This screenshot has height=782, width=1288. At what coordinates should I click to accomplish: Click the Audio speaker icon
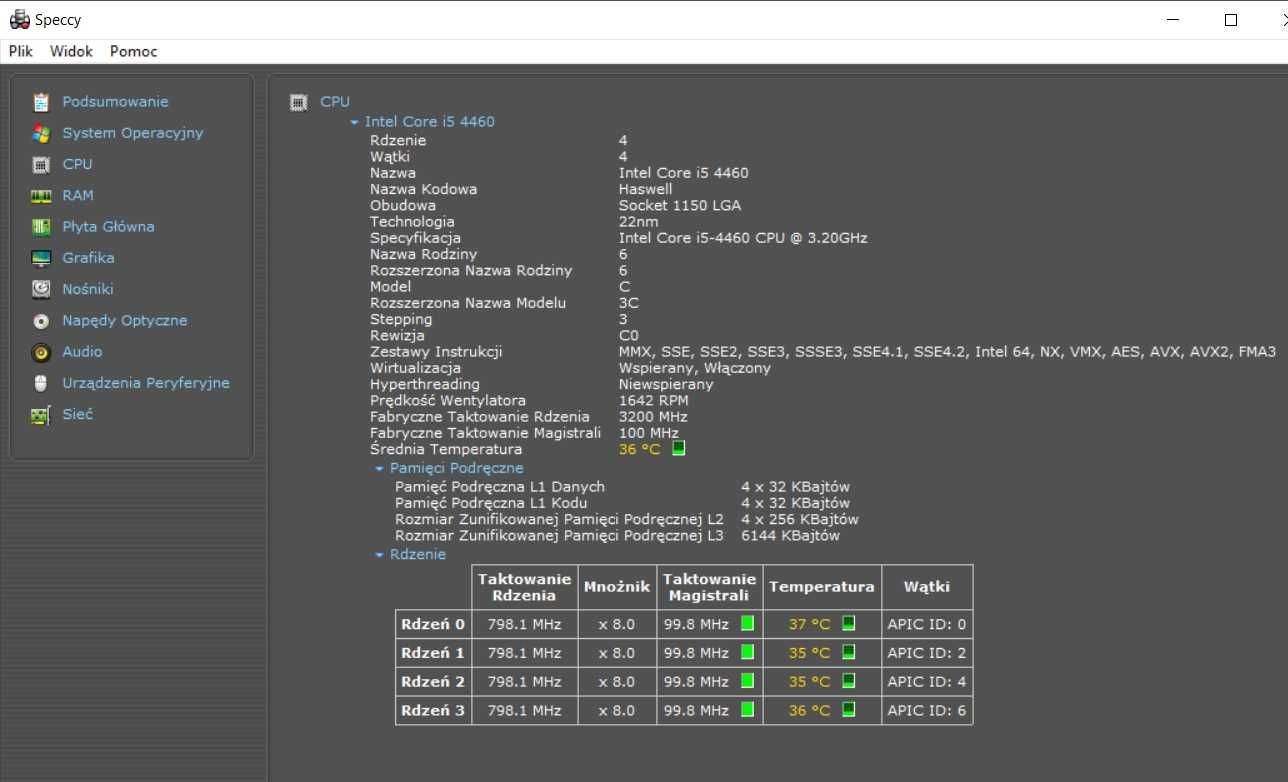41,352
